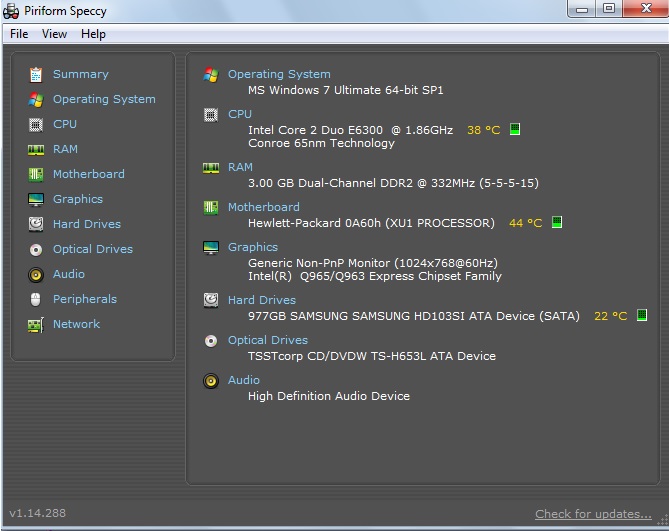669x531 pixels.
Task: Click CPU heading in main panel
Action: [x=240, y=114]
